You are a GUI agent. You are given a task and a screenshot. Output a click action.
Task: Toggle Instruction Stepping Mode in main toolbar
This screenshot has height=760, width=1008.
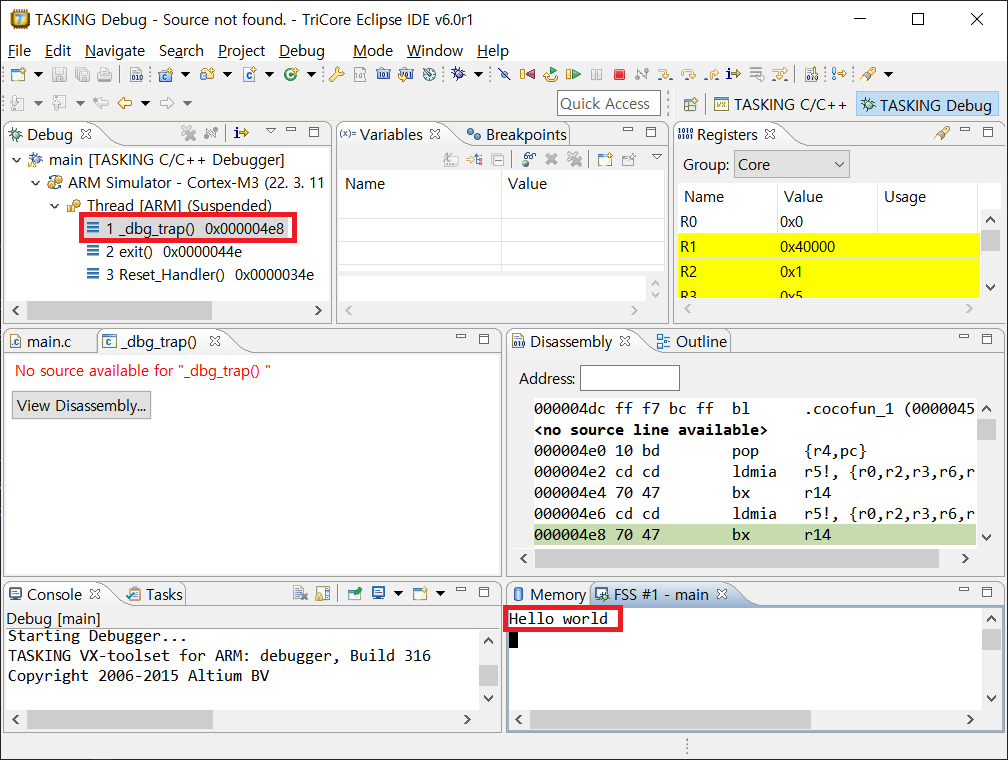click(x=733, y=75)
